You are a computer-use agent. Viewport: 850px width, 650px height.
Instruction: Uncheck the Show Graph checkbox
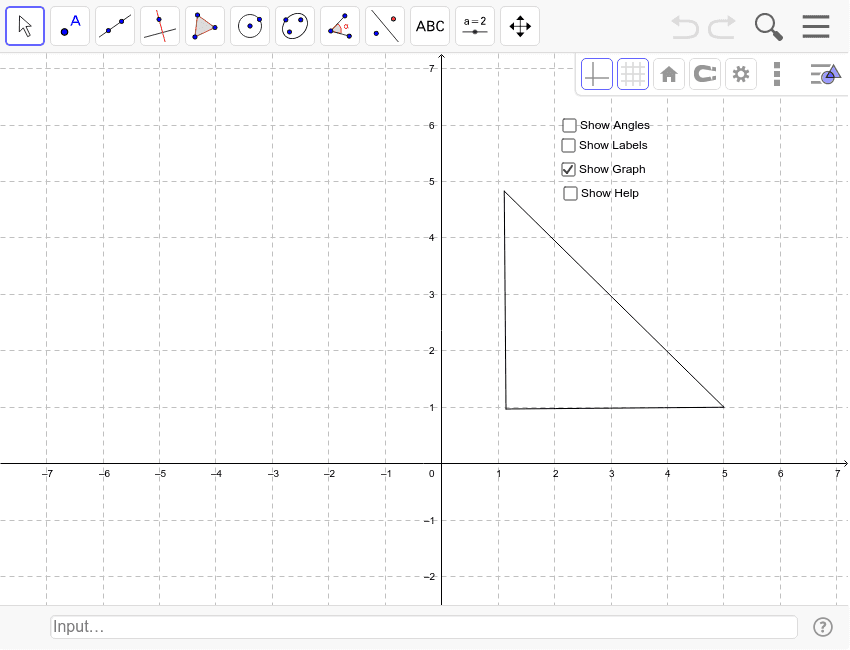568,169
